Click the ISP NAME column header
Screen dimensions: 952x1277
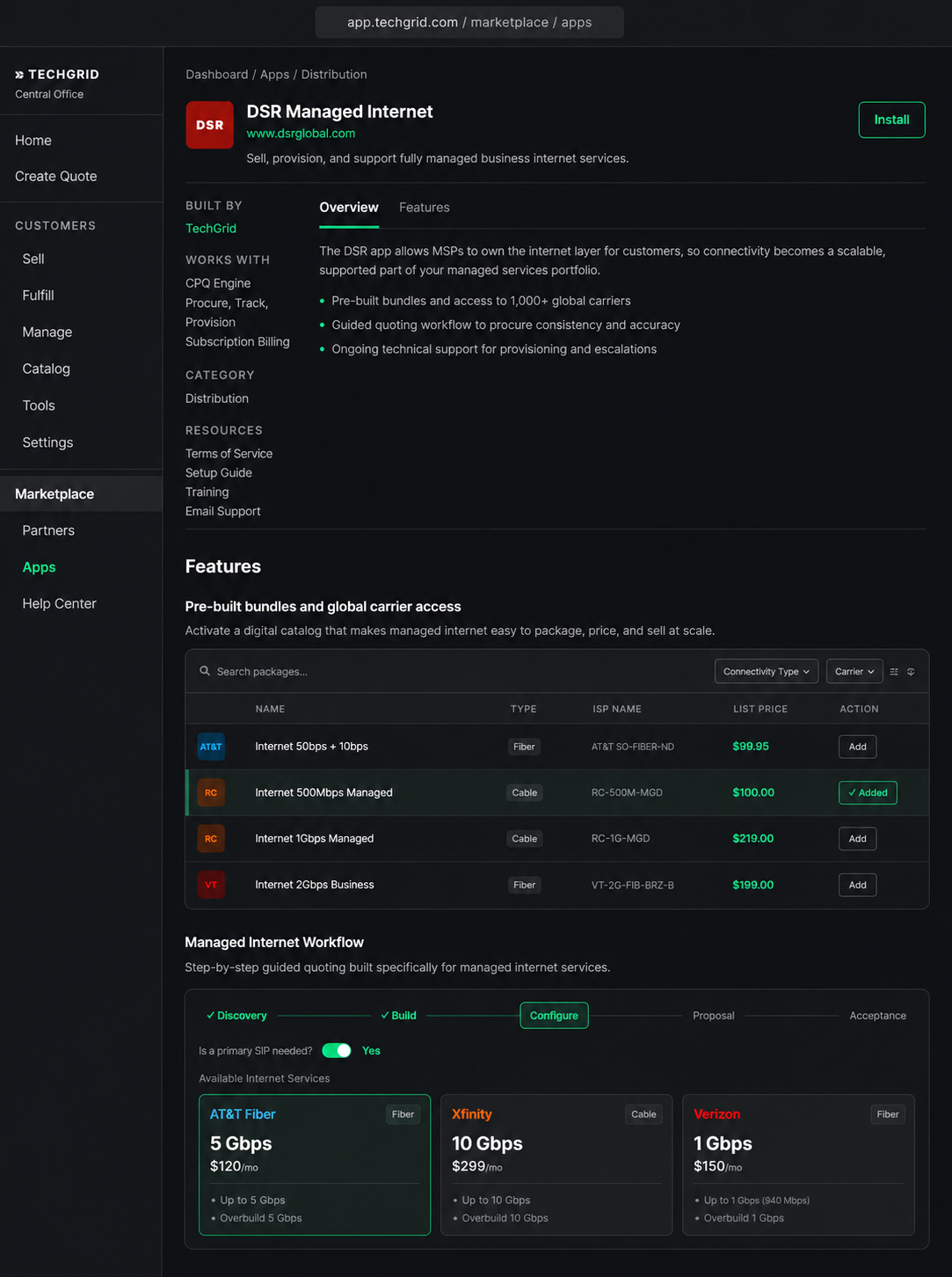617,709
